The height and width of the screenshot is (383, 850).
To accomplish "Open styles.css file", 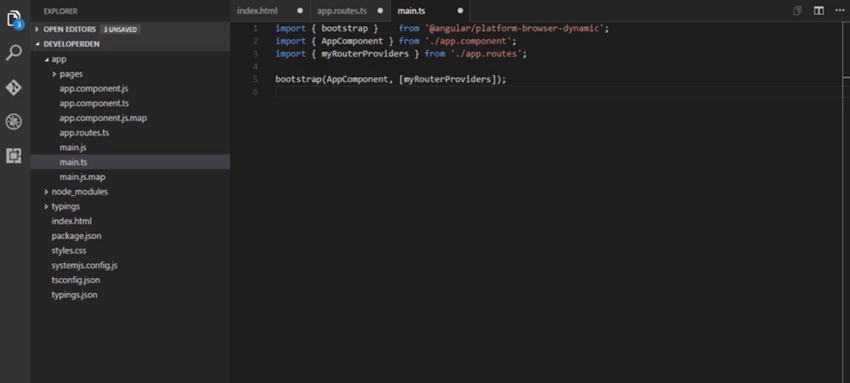I will click(69, 251).
